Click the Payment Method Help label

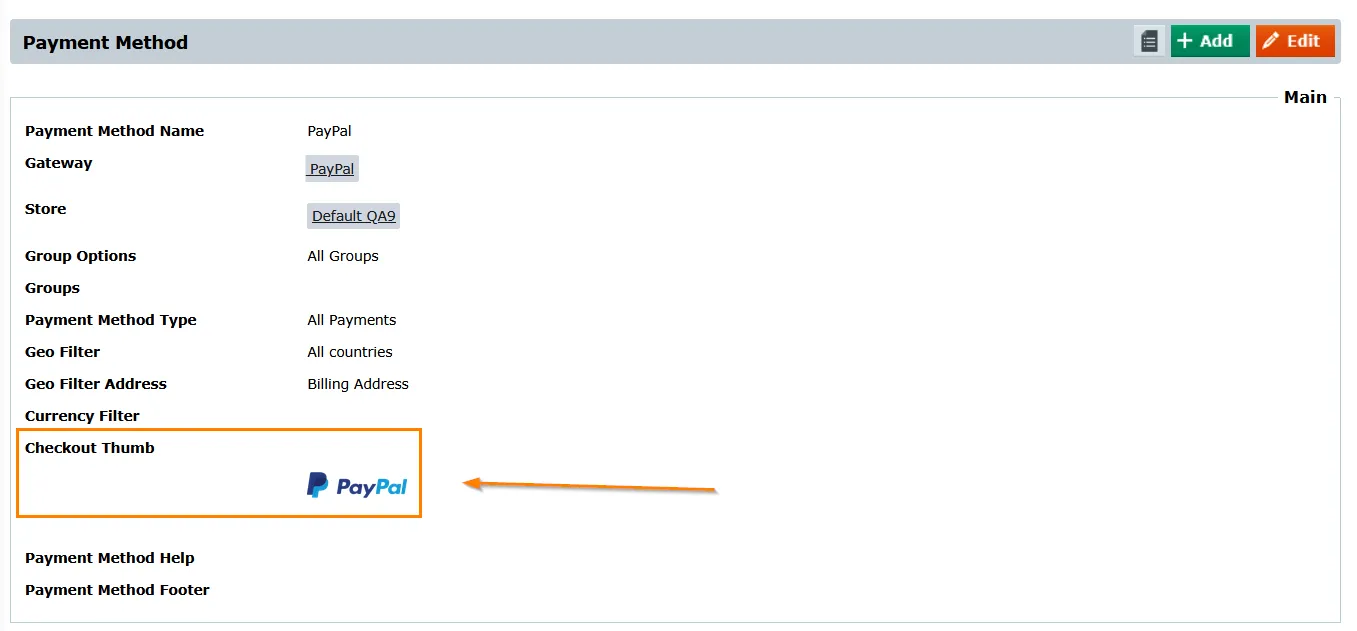(x=109, y=558)
